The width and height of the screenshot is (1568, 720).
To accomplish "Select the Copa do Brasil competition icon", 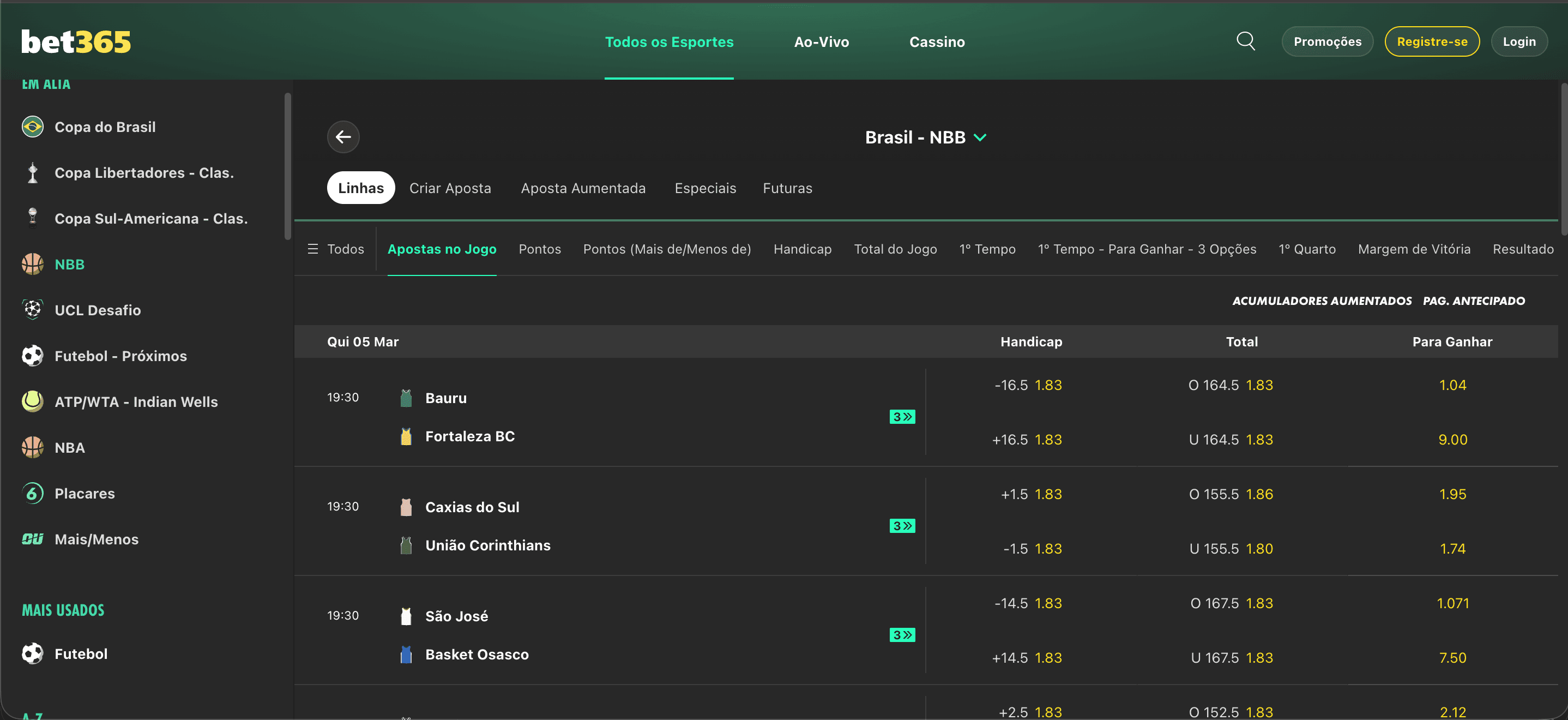I will pos(32,127).
